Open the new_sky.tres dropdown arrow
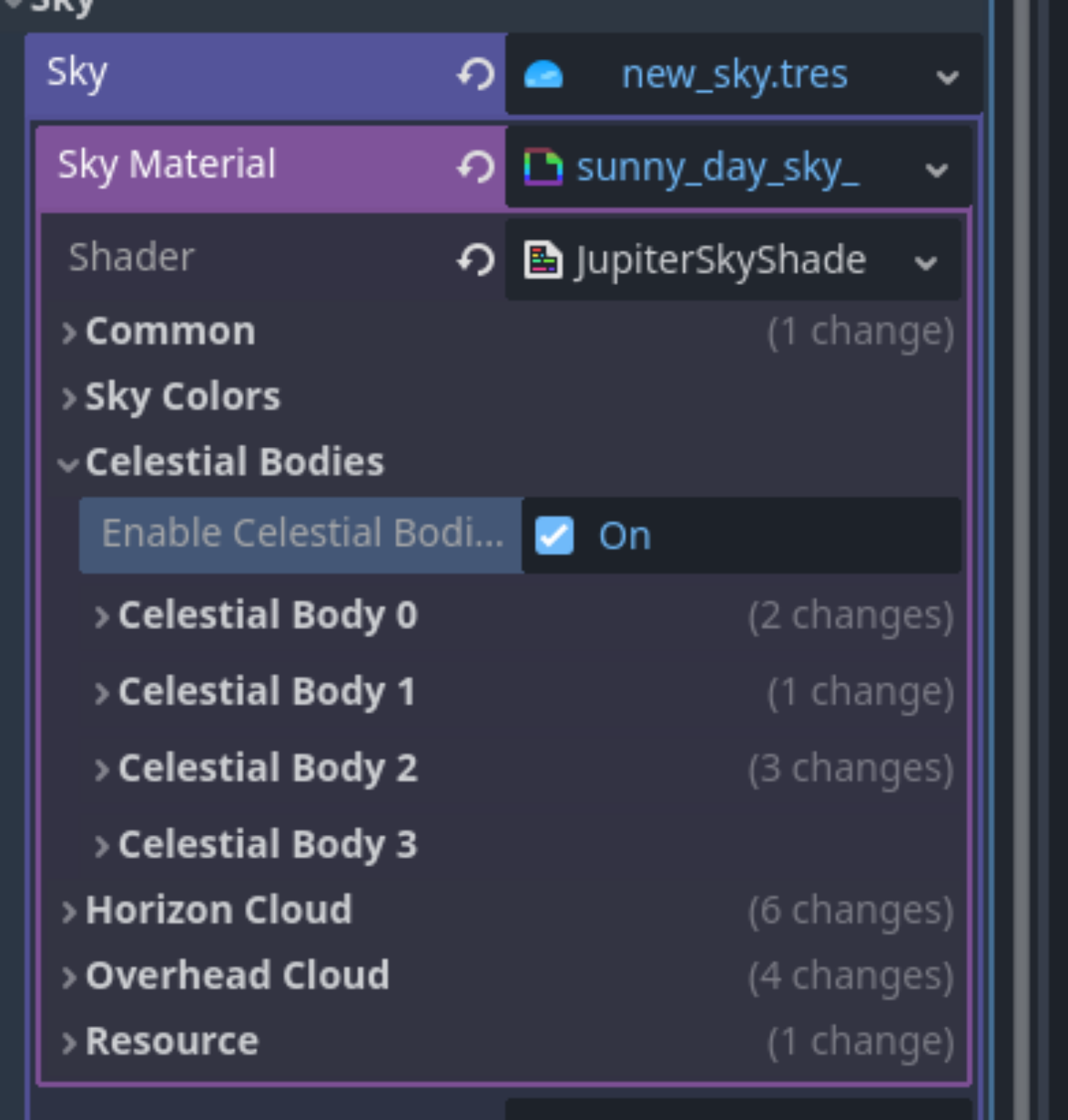 (x=947, y=77)
